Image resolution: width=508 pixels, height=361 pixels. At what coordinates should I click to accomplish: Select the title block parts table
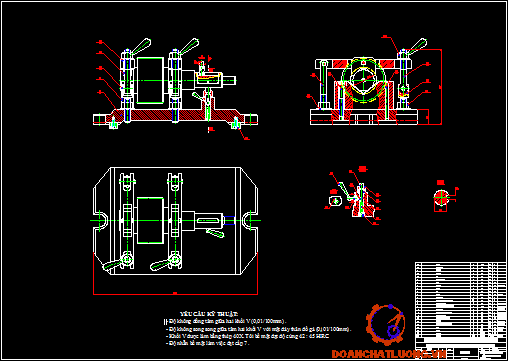pos(461,310)
